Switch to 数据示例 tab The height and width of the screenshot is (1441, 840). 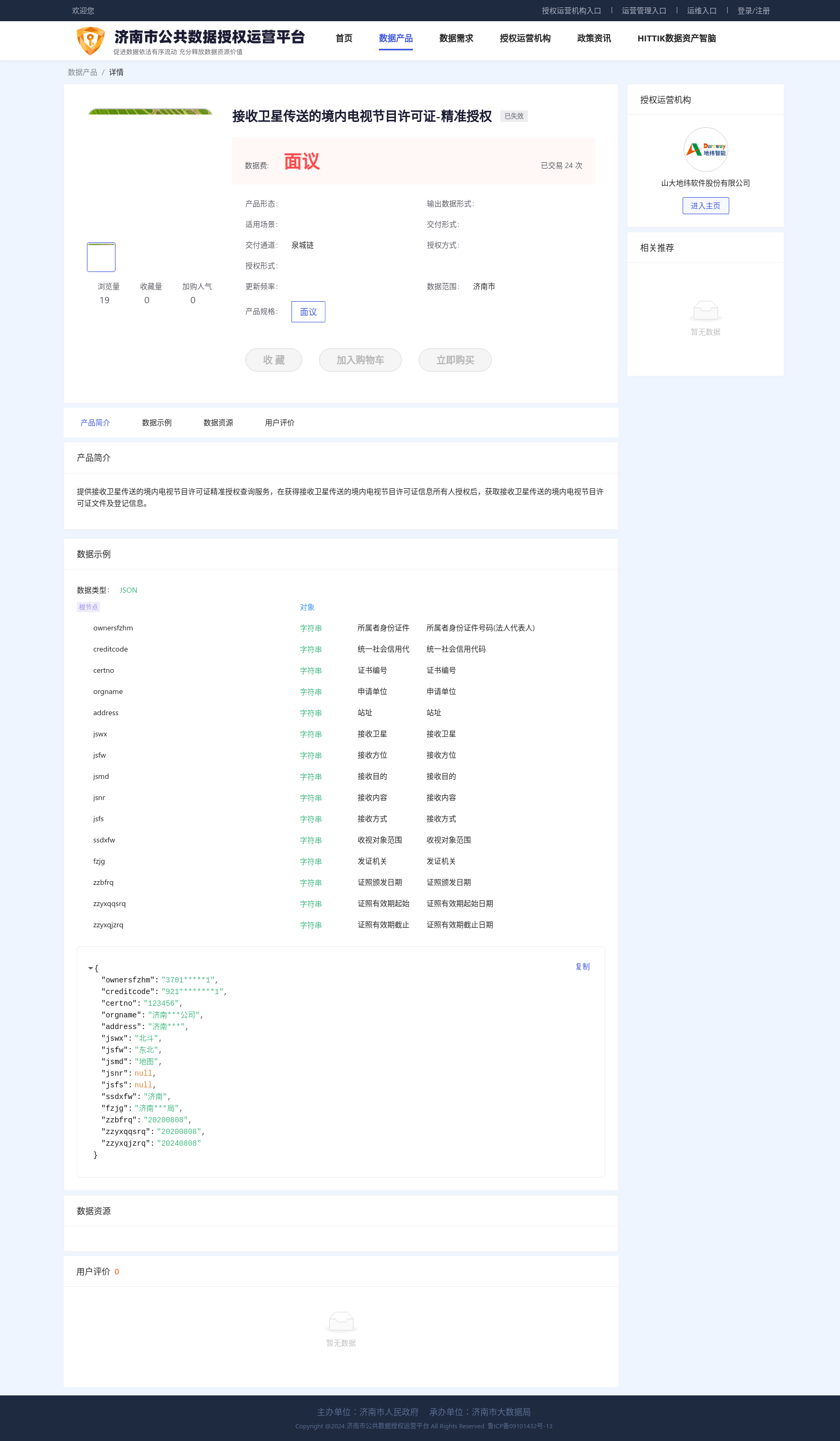click(156, 423)
